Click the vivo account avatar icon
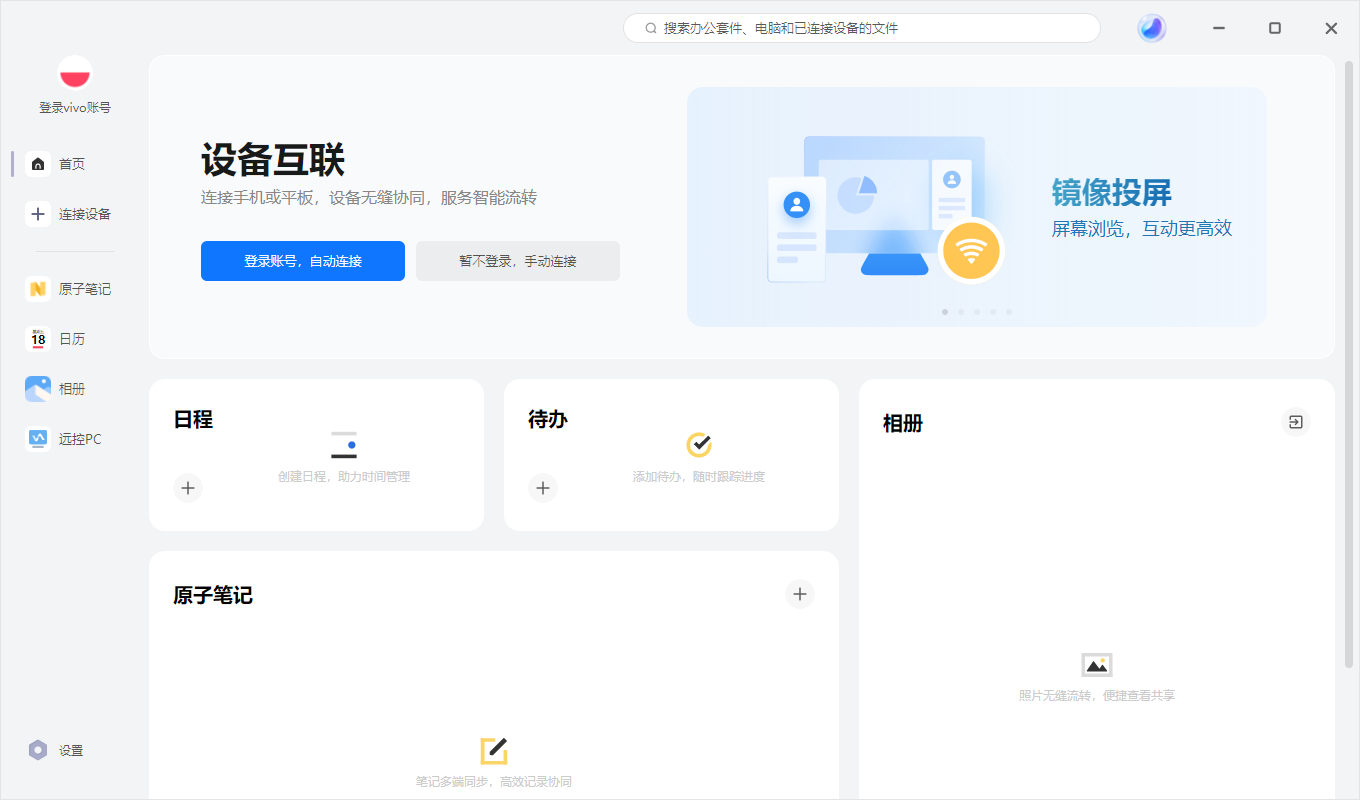1360x800 pixels. pyautogui.click(x=75, y=73)
